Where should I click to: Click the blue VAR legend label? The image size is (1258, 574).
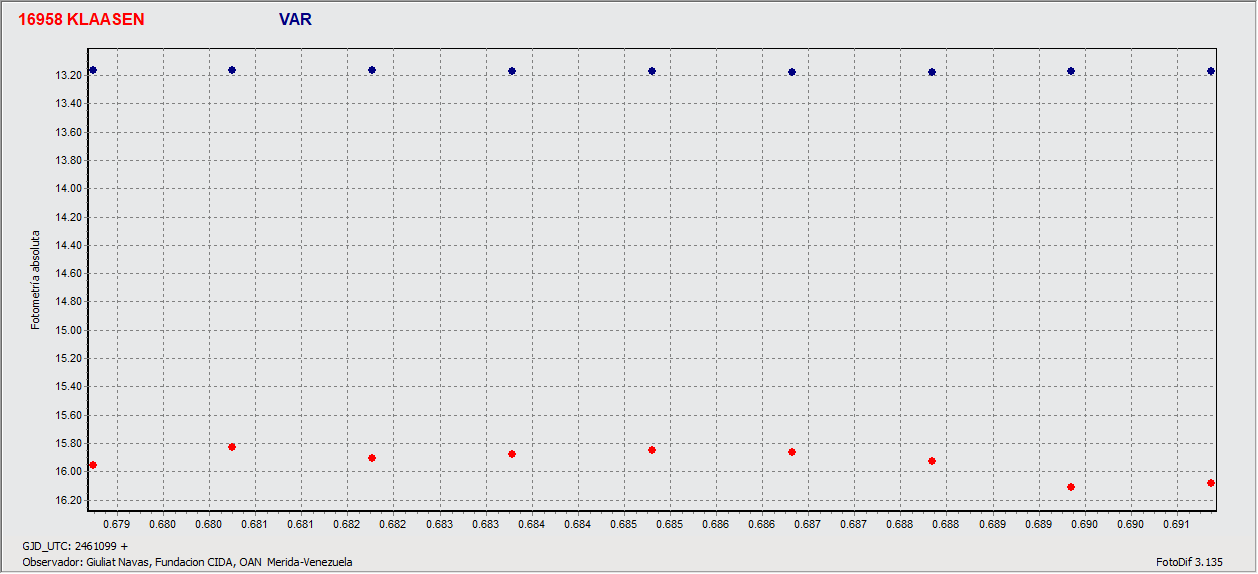click(295, 19)
